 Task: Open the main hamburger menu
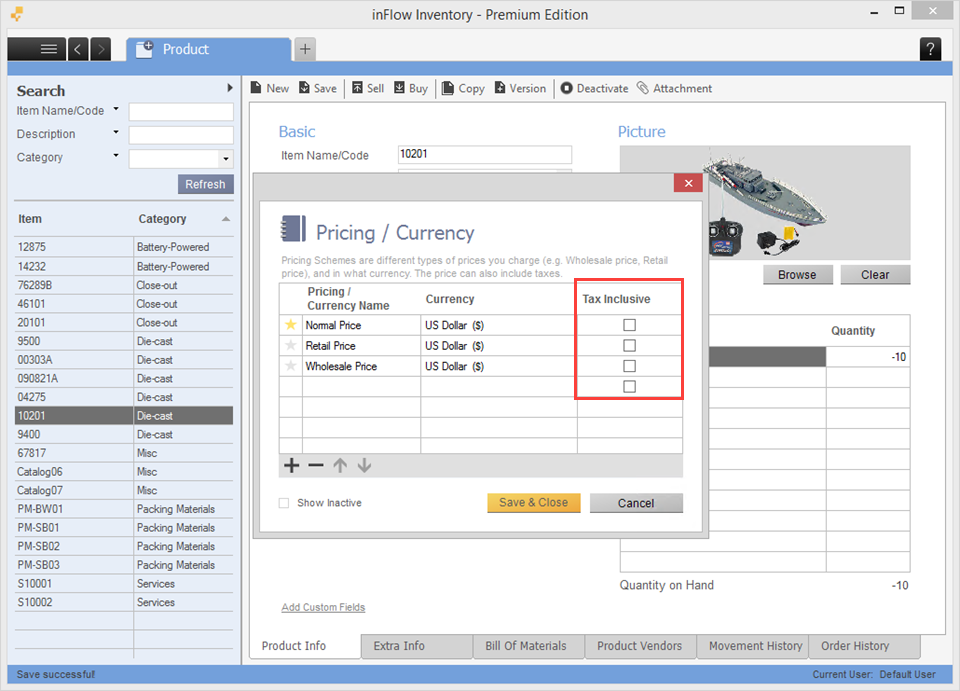(37, 49)
